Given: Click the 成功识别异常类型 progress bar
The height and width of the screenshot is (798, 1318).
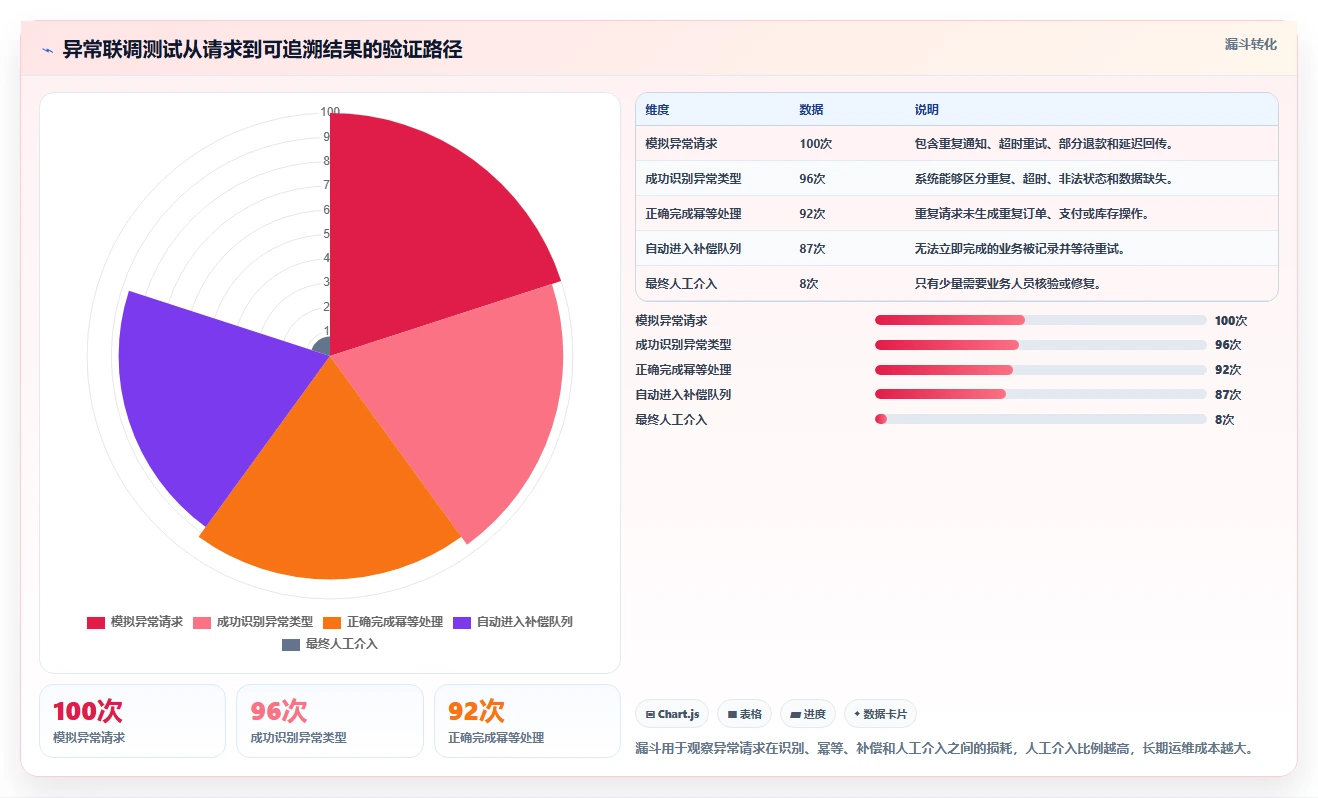Looking at the screenshot, I should tap(1040, 345).
